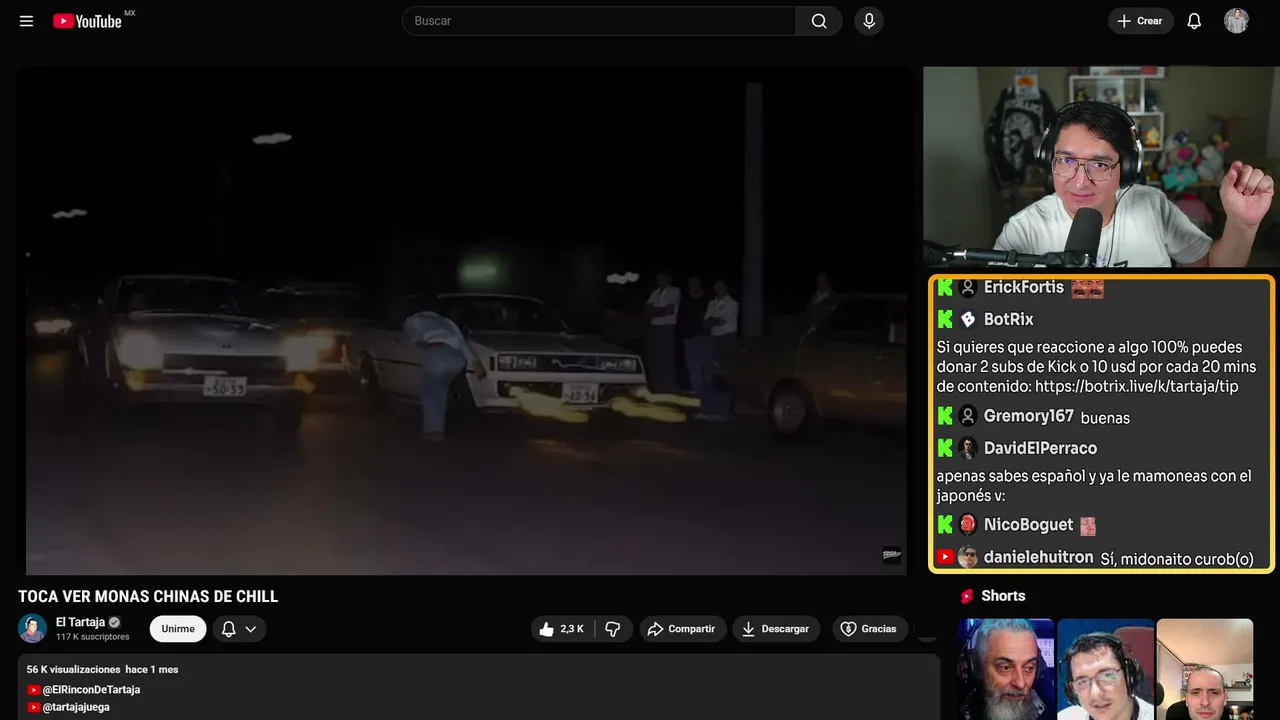The image size is (1280, 720).
Task: Click the Gremory167 username in chat
Action: click(1029, 416)
